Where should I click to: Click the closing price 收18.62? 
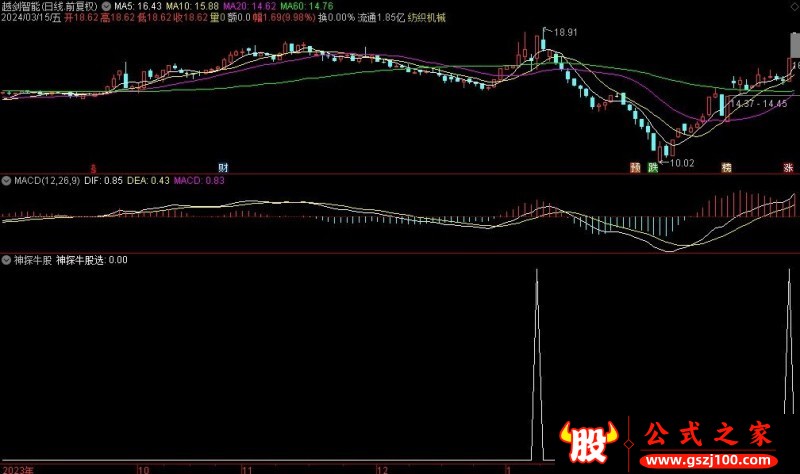tap(191, 18)
